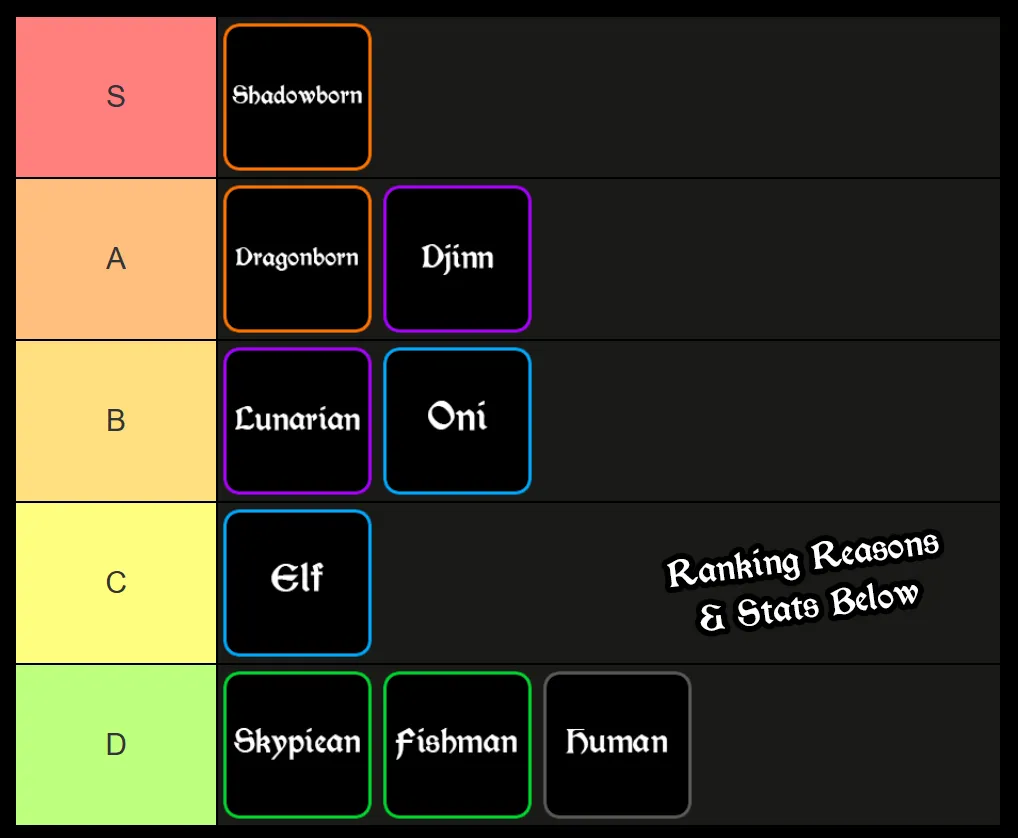Click empty area of the A tier row
The height and width of the screenshot is (838, 1018).
760,259
